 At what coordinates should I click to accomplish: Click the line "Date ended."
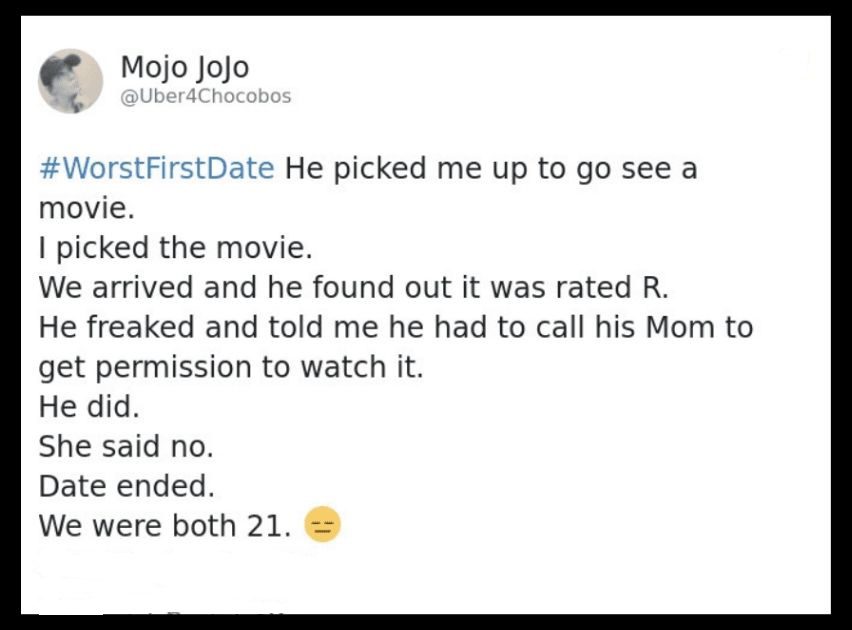click(x=127, y=485)
